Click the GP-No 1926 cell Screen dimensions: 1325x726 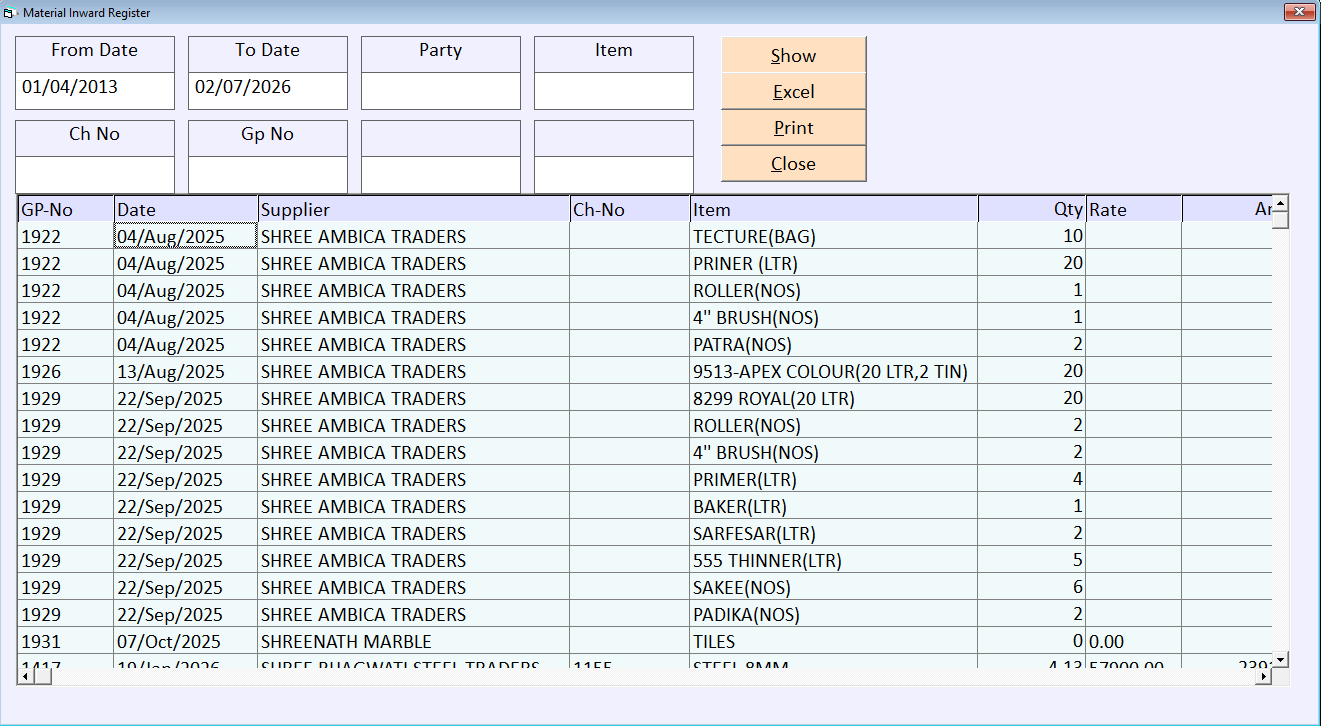(x=66, y=371)
